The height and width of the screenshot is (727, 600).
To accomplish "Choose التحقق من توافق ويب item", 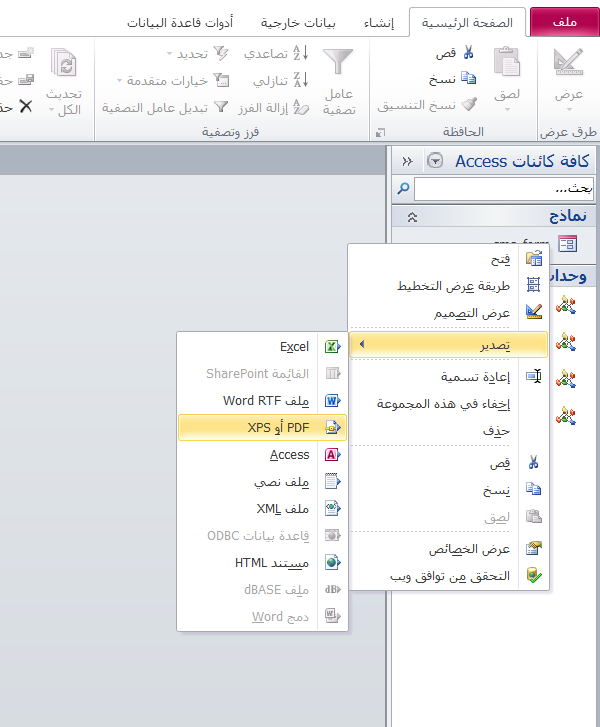I will coord(448,576).
